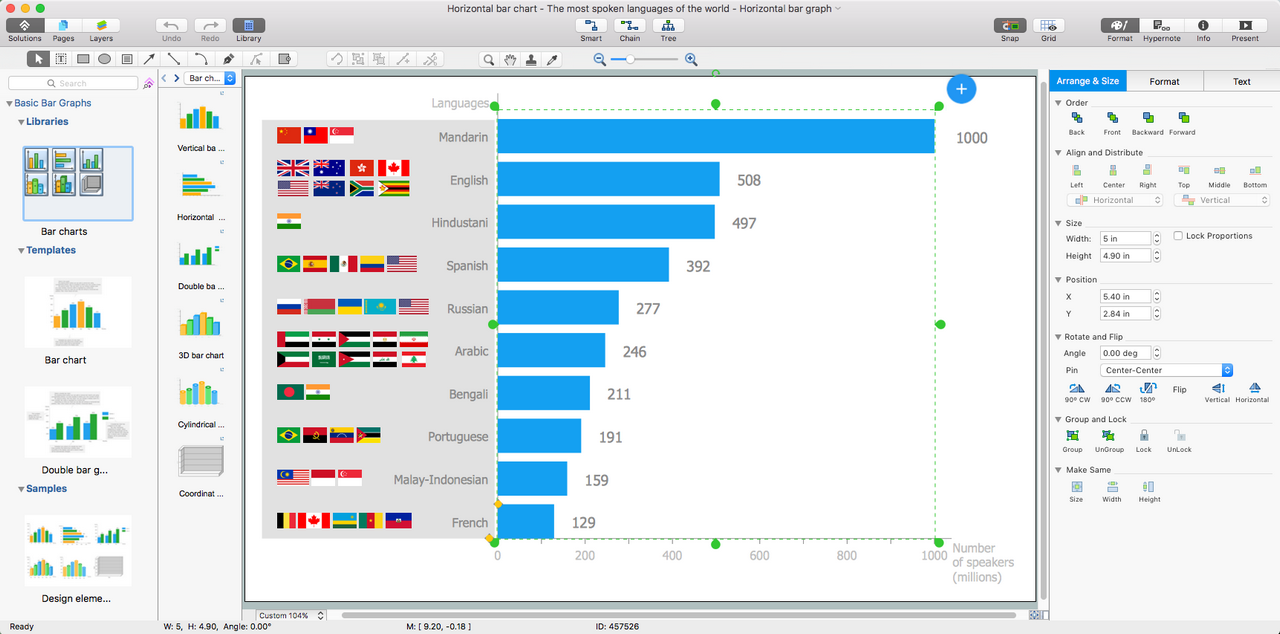Click the Width input field
This screenshot has width=1280, height=634.
pos(1125,239)
